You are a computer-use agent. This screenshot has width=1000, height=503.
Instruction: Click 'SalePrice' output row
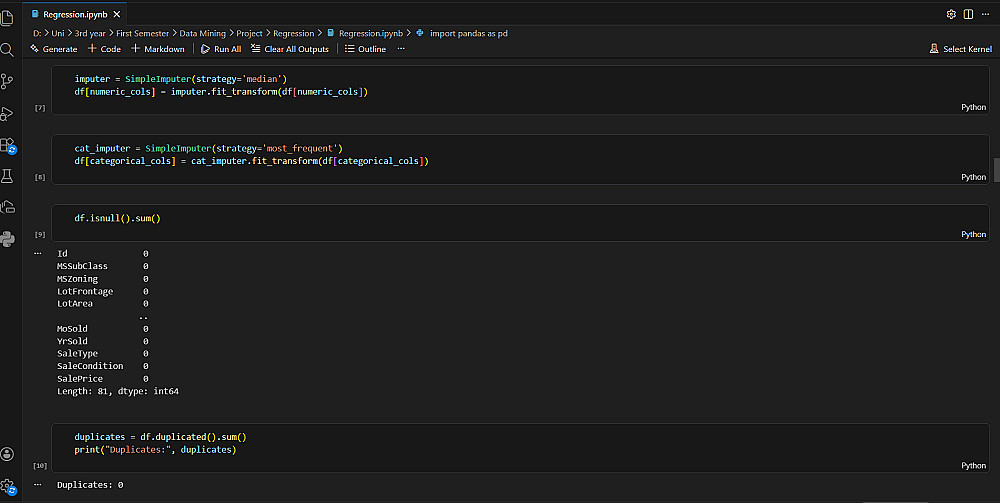[x=103, y=379]
